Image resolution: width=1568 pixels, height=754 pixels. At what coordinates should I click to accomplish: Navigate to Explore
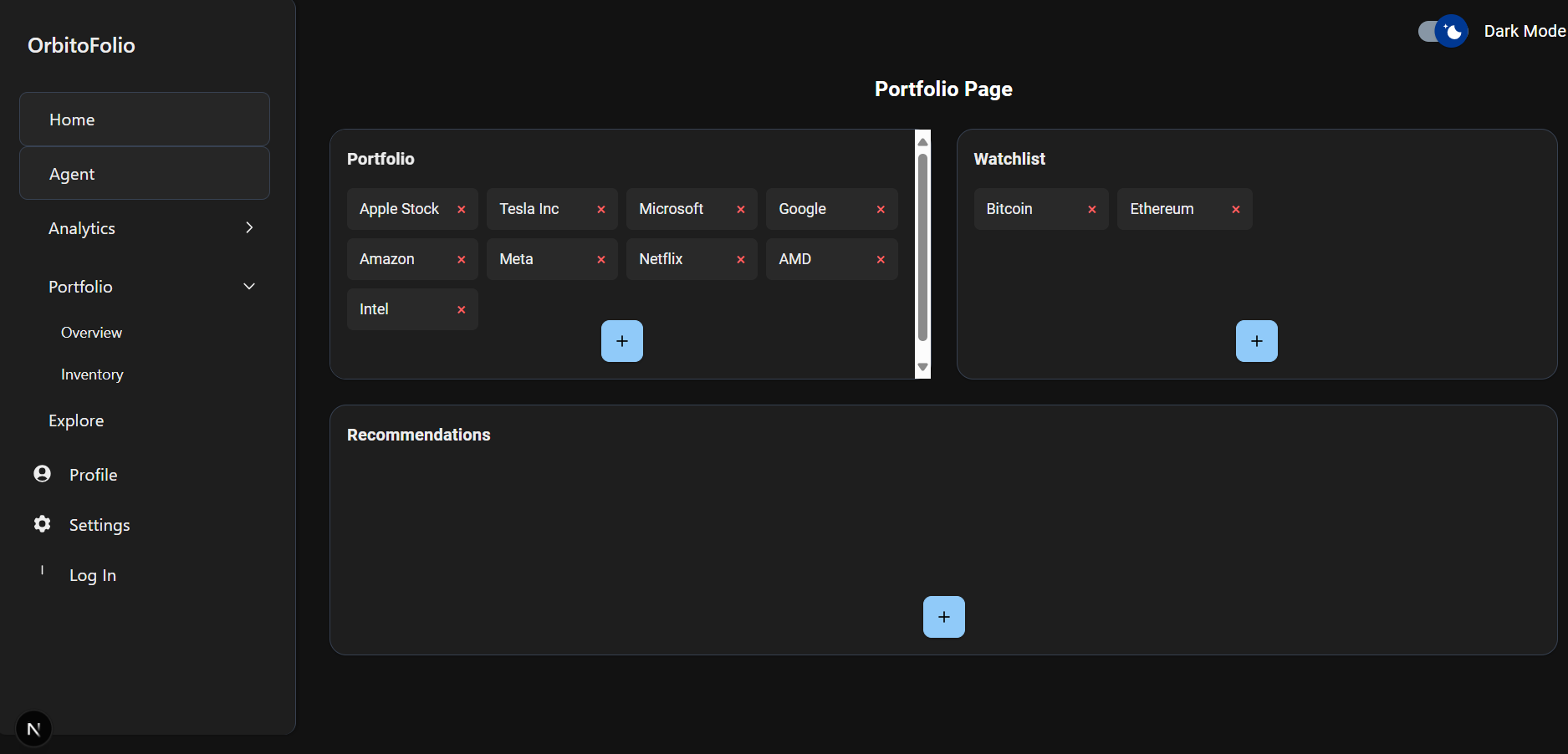point(76,420)
